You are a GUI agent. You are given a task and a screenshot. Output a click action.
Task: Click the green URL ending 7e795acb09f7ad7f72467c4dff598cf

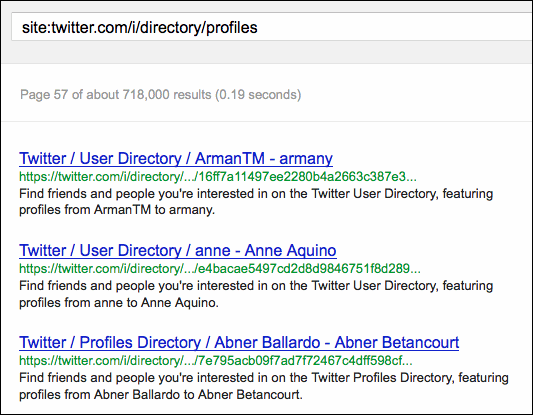(216, 361)
